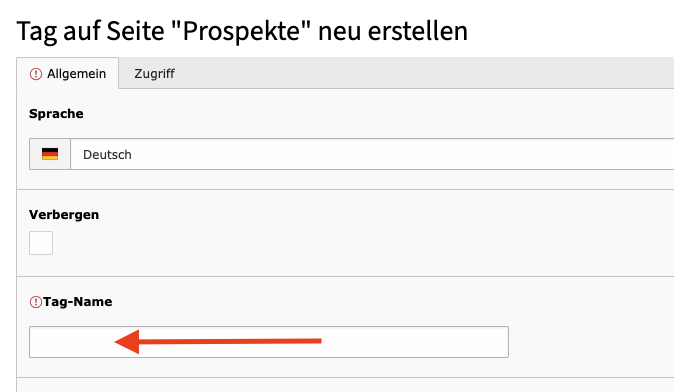Click the required-field warning icon beside Tag-Name
This screenshot has width=674, height=392.
36,302
